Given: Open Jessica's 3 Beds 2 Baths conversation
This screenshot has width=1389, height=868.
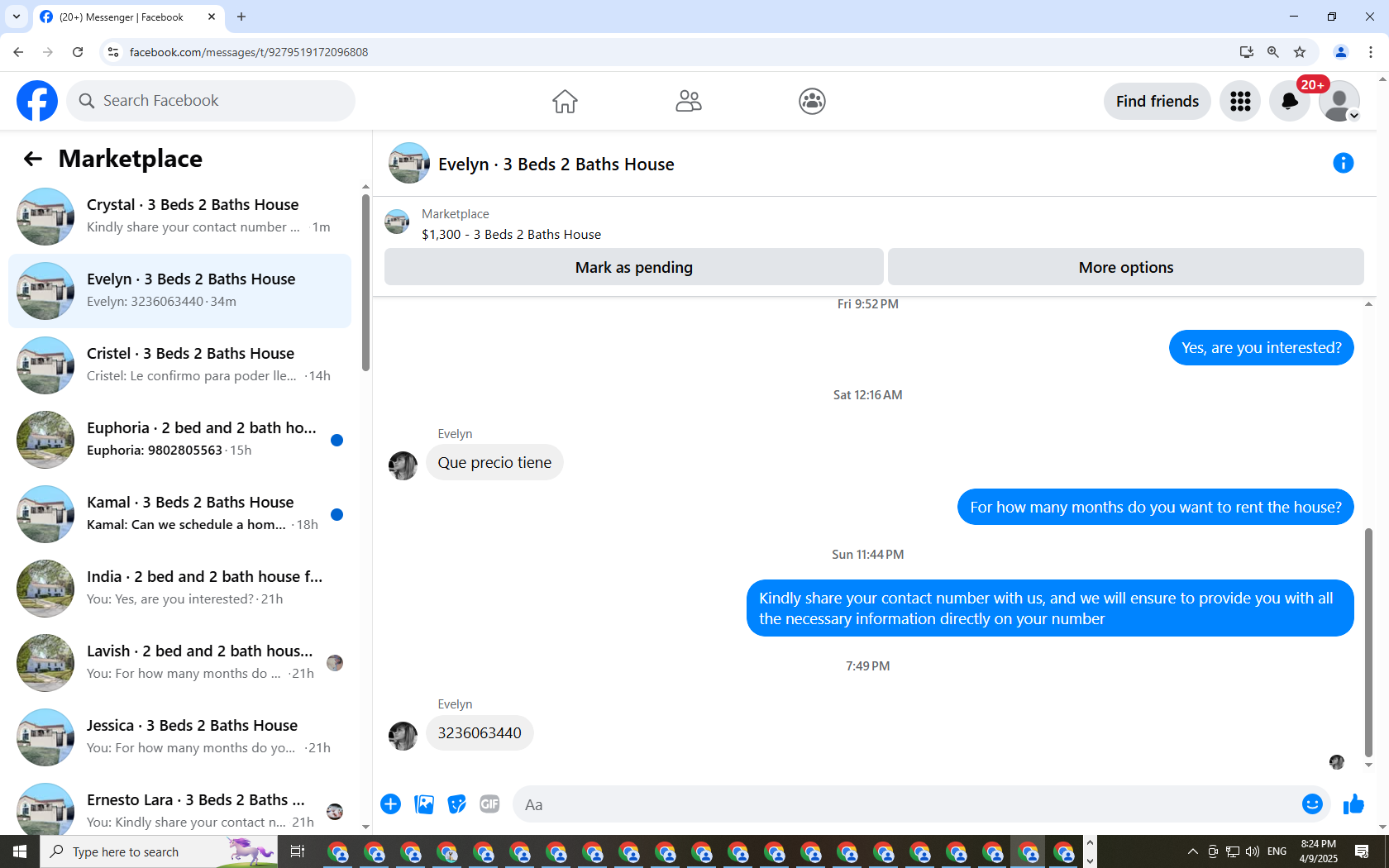Looking at the screenshot, I should point(179,737).
